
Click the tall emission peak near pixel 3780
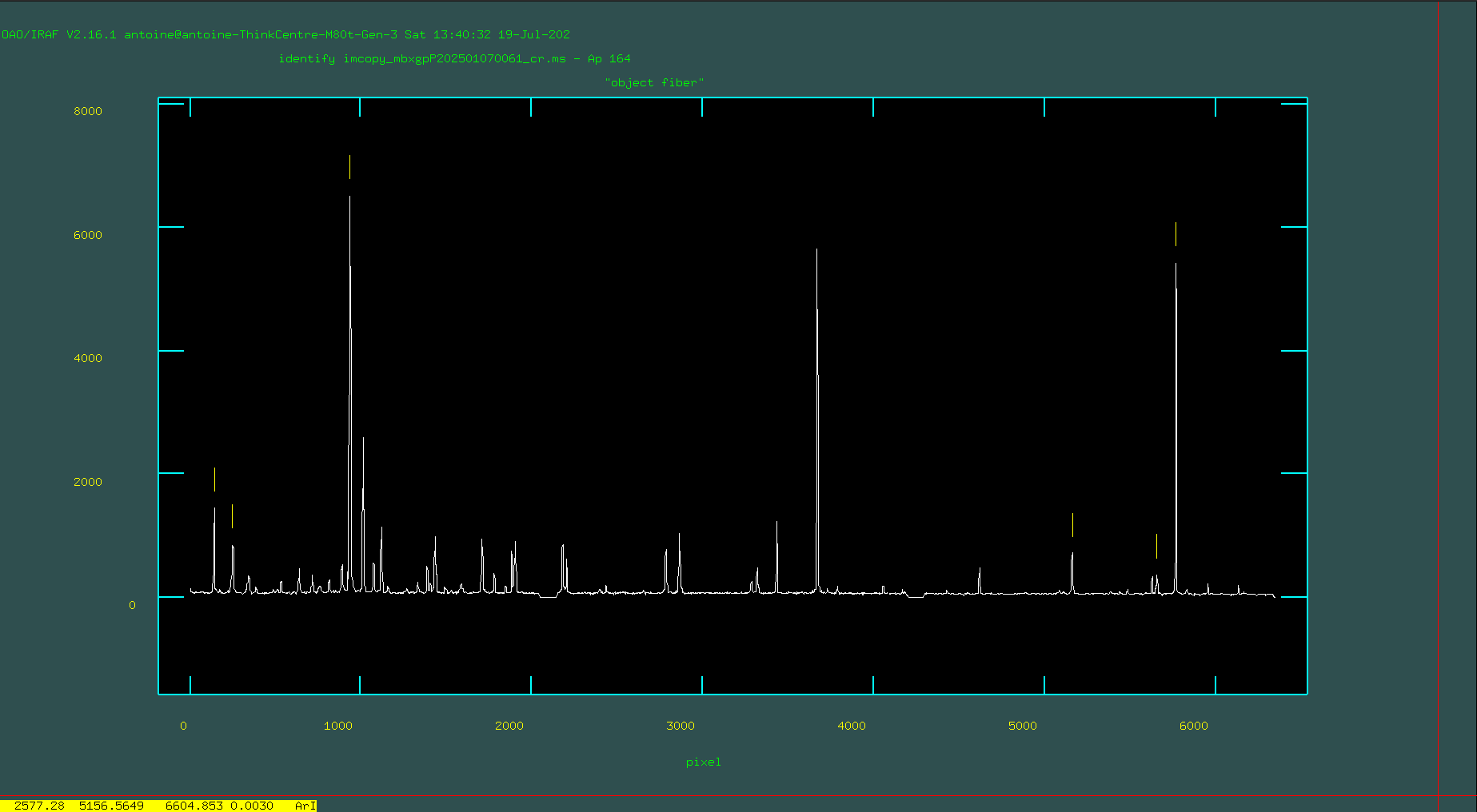[817, 420]
